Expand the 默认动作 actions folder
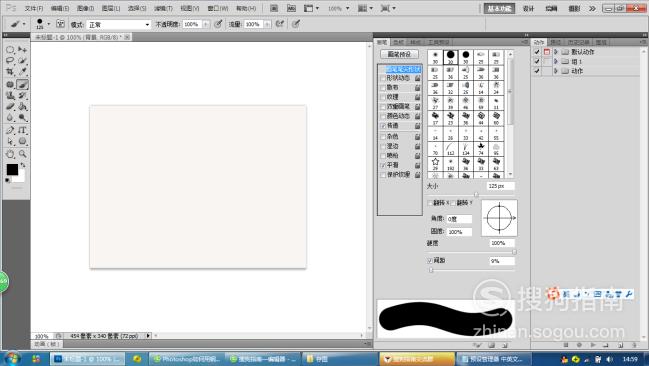 pyautogui.click(x=556, y=52)
